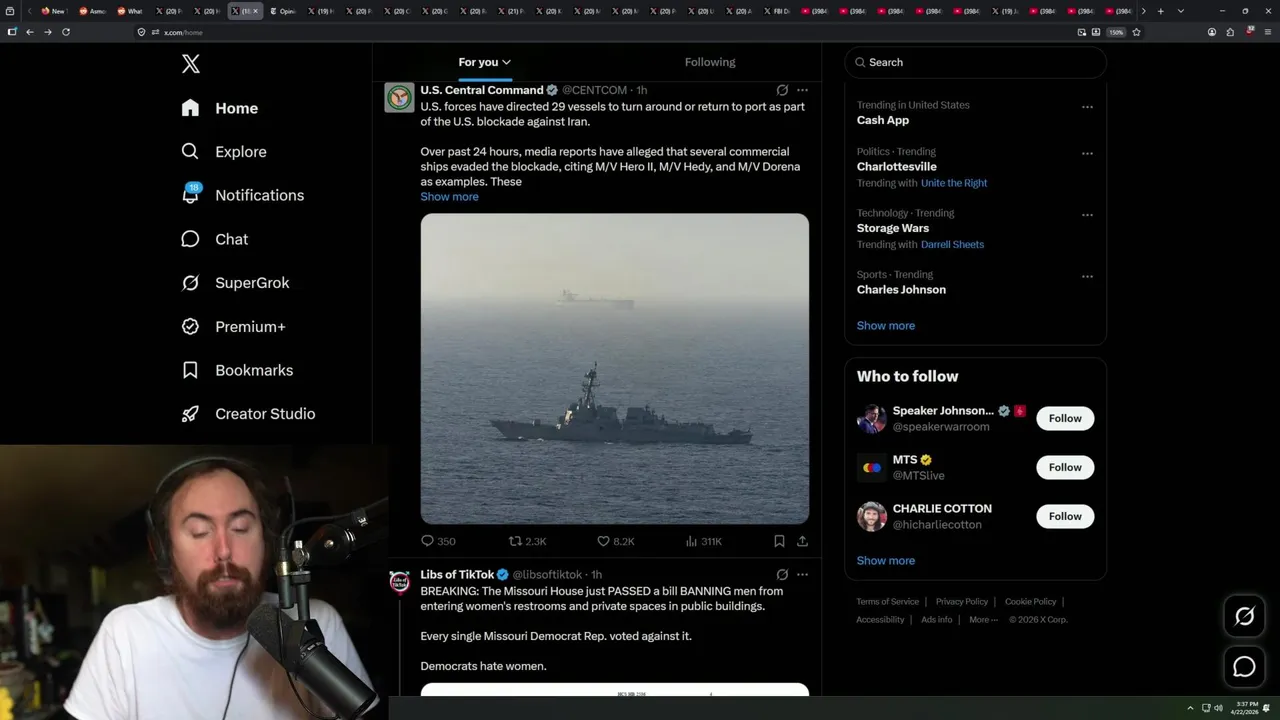Click Grok icon on CENTCOM post

(x=782, y=90)
